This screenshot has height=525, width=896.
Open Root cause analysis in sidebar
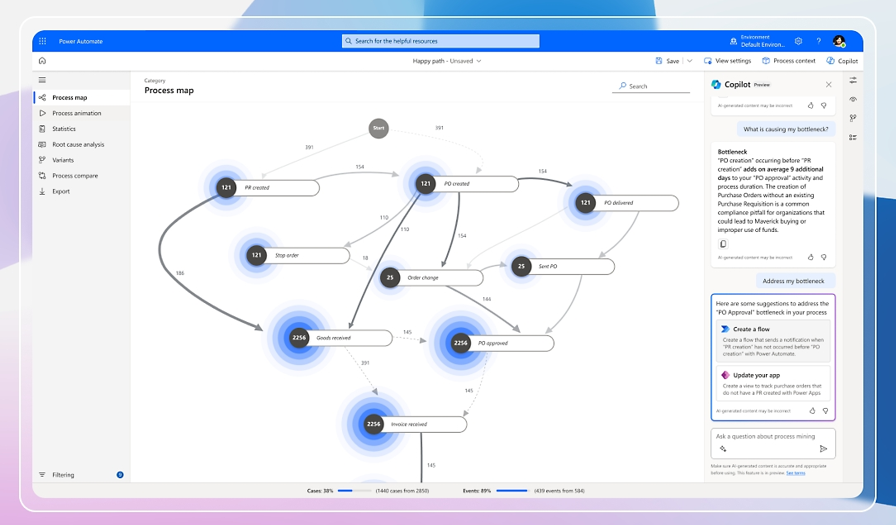(x=82, y=145)
